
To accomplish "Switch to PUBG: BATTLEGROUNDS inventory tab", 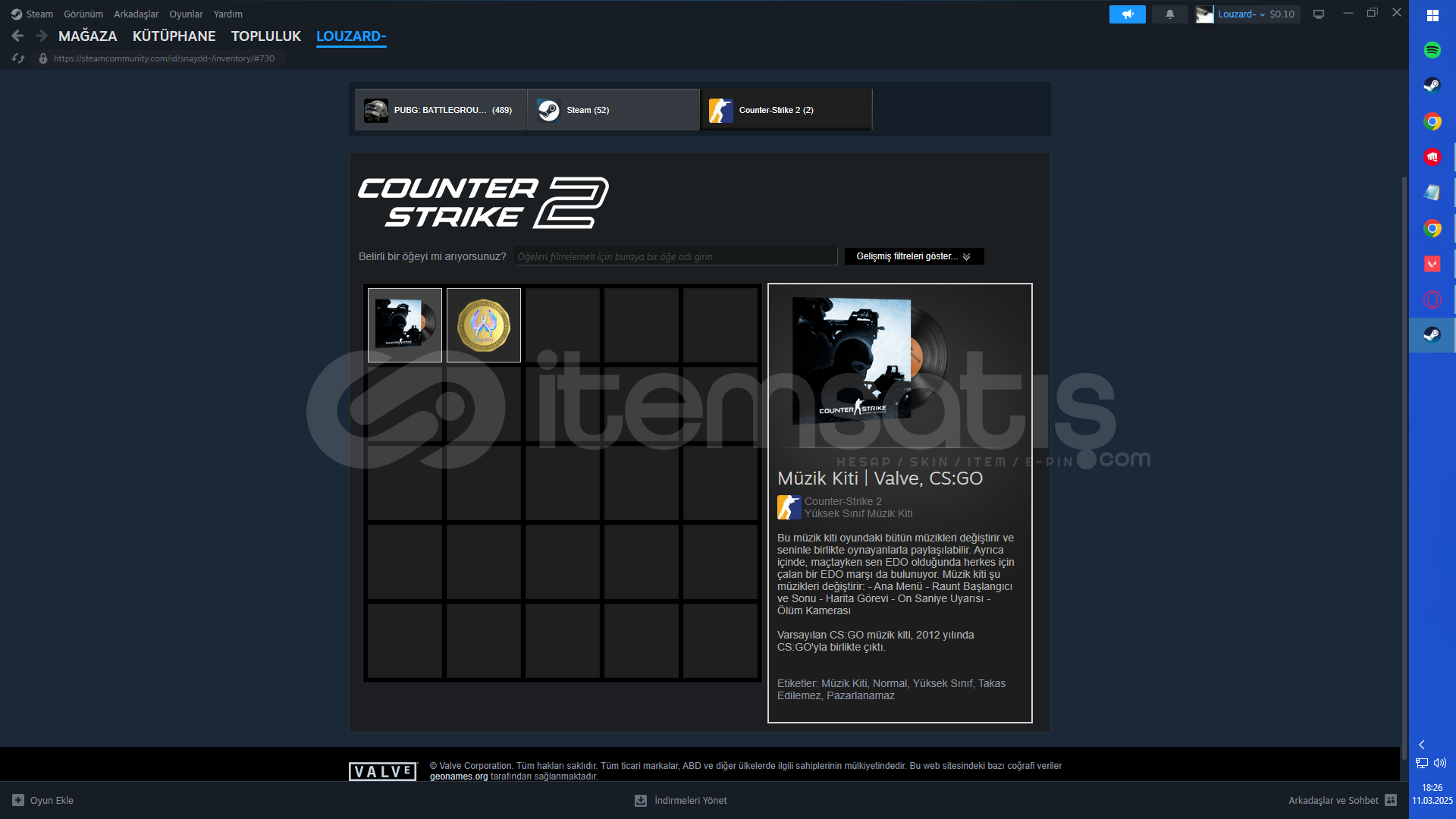I will pos(441,110).
